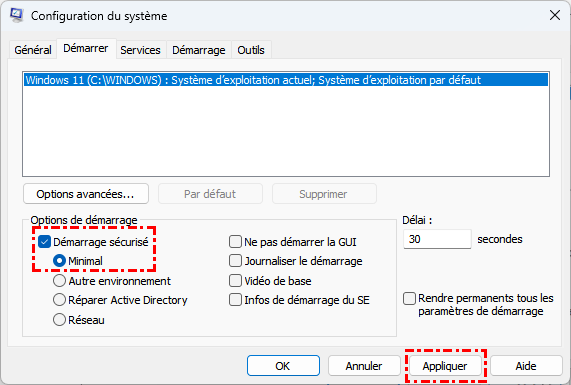The width and height of the screenshot is (571, 385).
Task: Select the Windows 11 boot entry
Action: pos(286,80)
